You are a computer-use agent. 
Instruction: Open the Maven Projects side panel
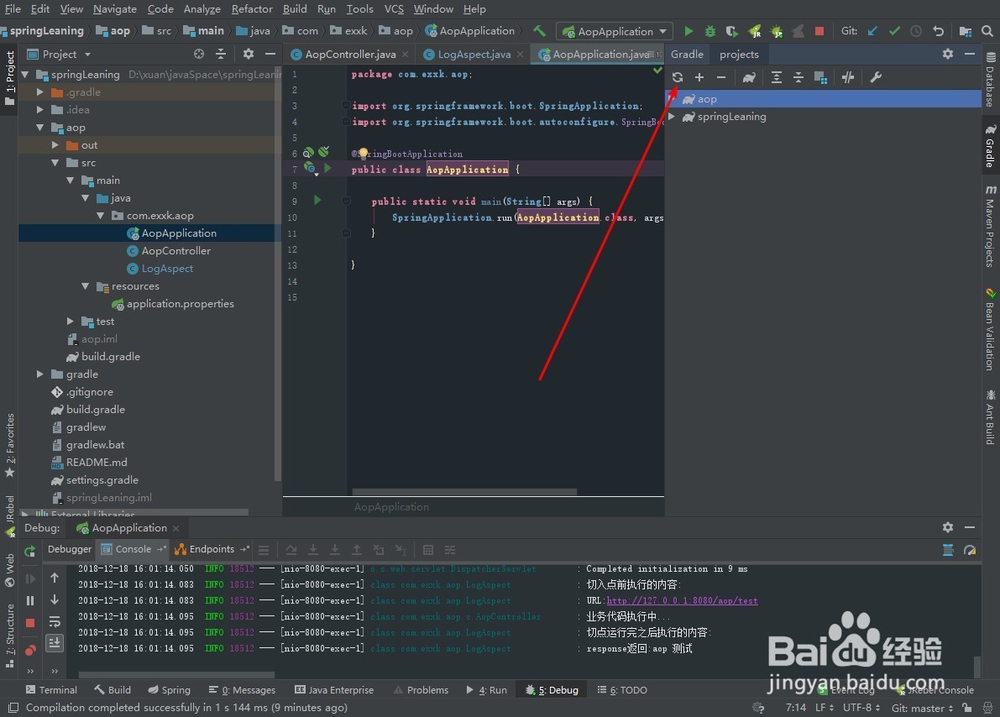pyautogui.click(x=990, y=226)
